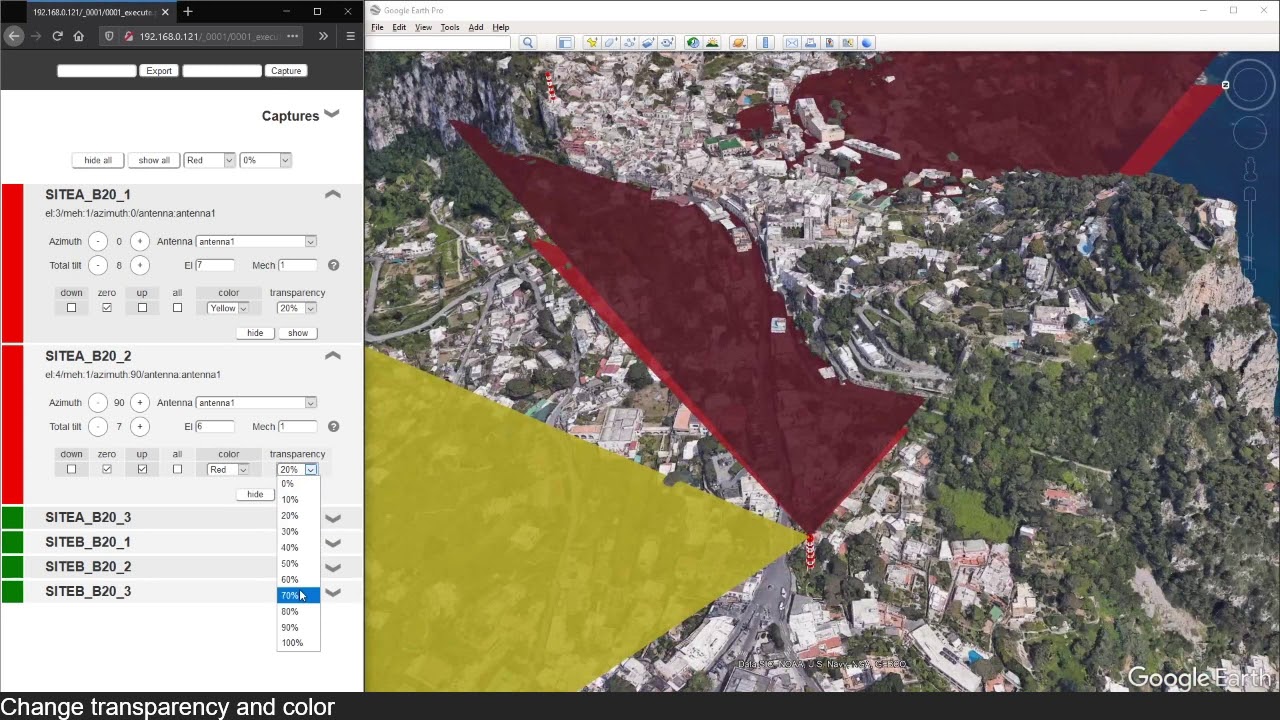Open the global 0% transparency dropdown
This screenshot has width=1280, height=720.
click(x=265, y=160)
